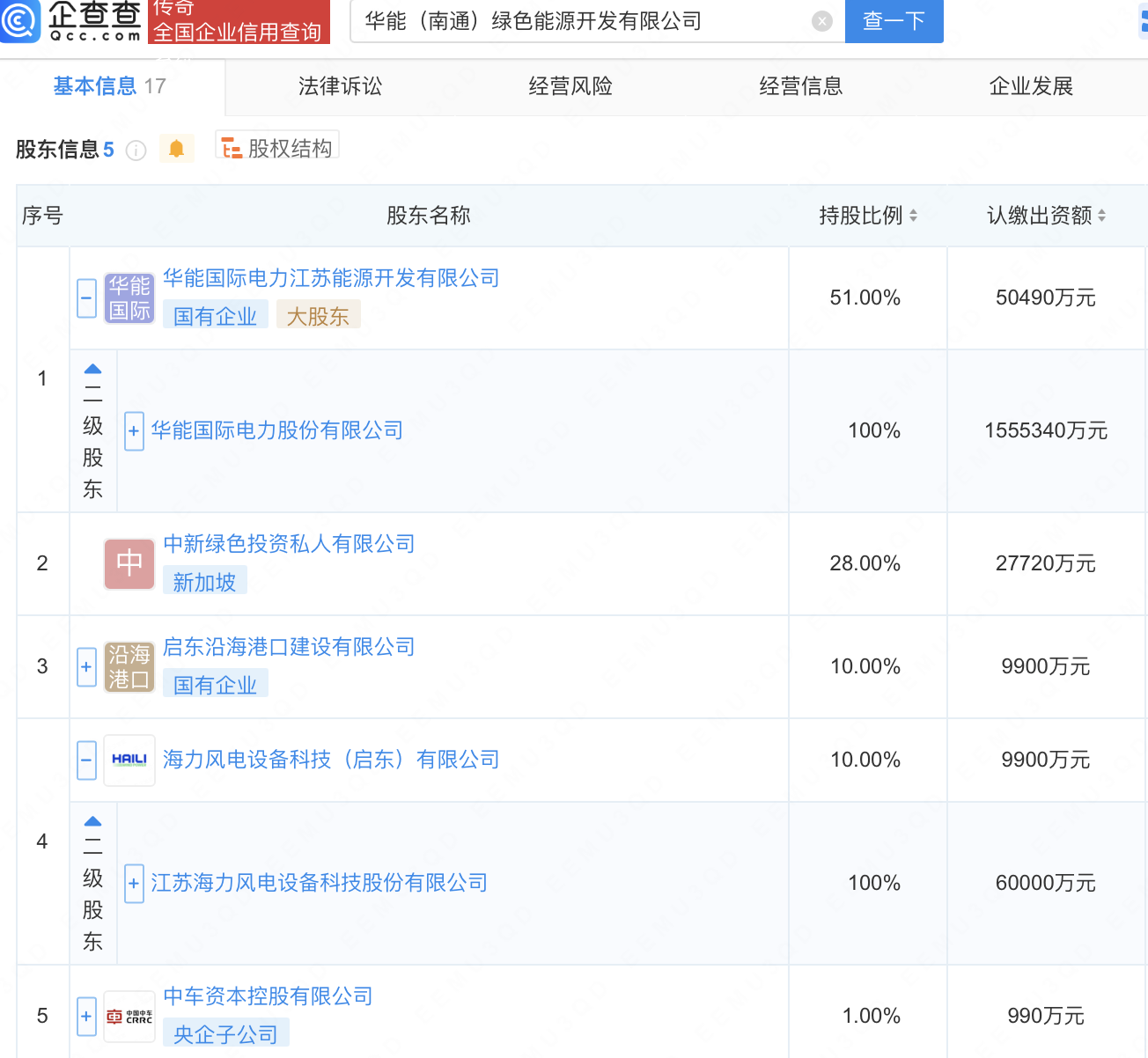Click the 中新绿色投资 red logo
The image size is (1148, 1058).
[x=129, y=563]
